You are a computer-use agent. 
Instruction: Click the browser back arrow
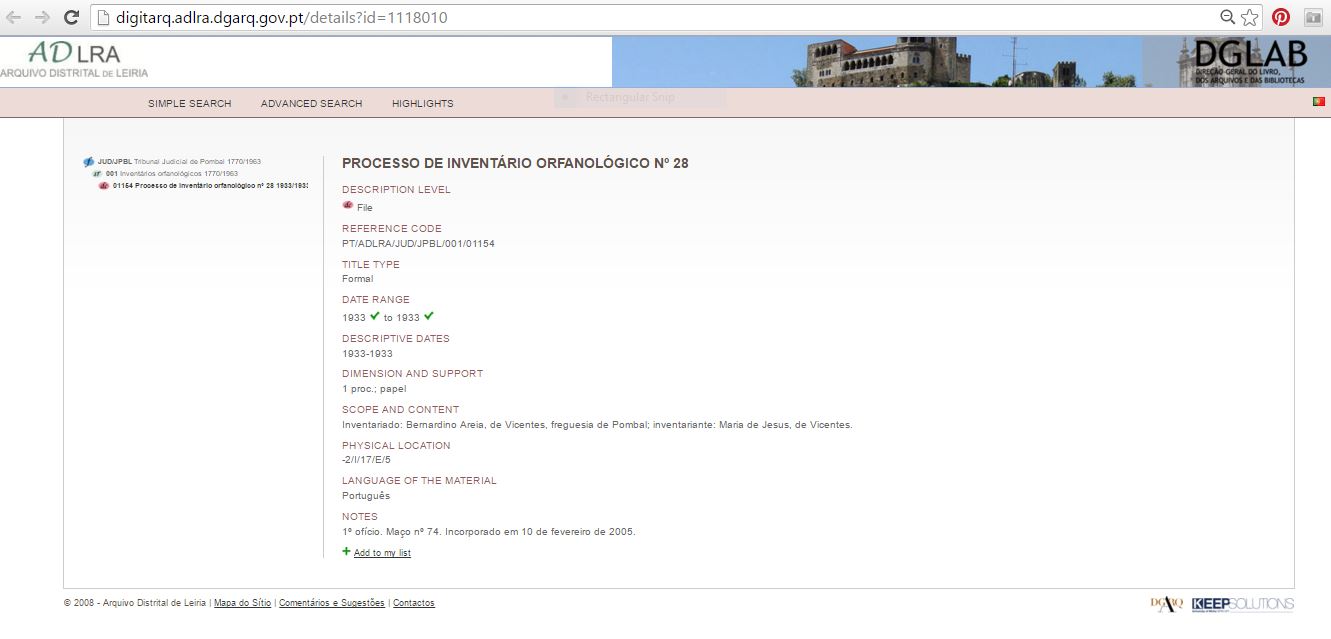[x=14, y=17]
